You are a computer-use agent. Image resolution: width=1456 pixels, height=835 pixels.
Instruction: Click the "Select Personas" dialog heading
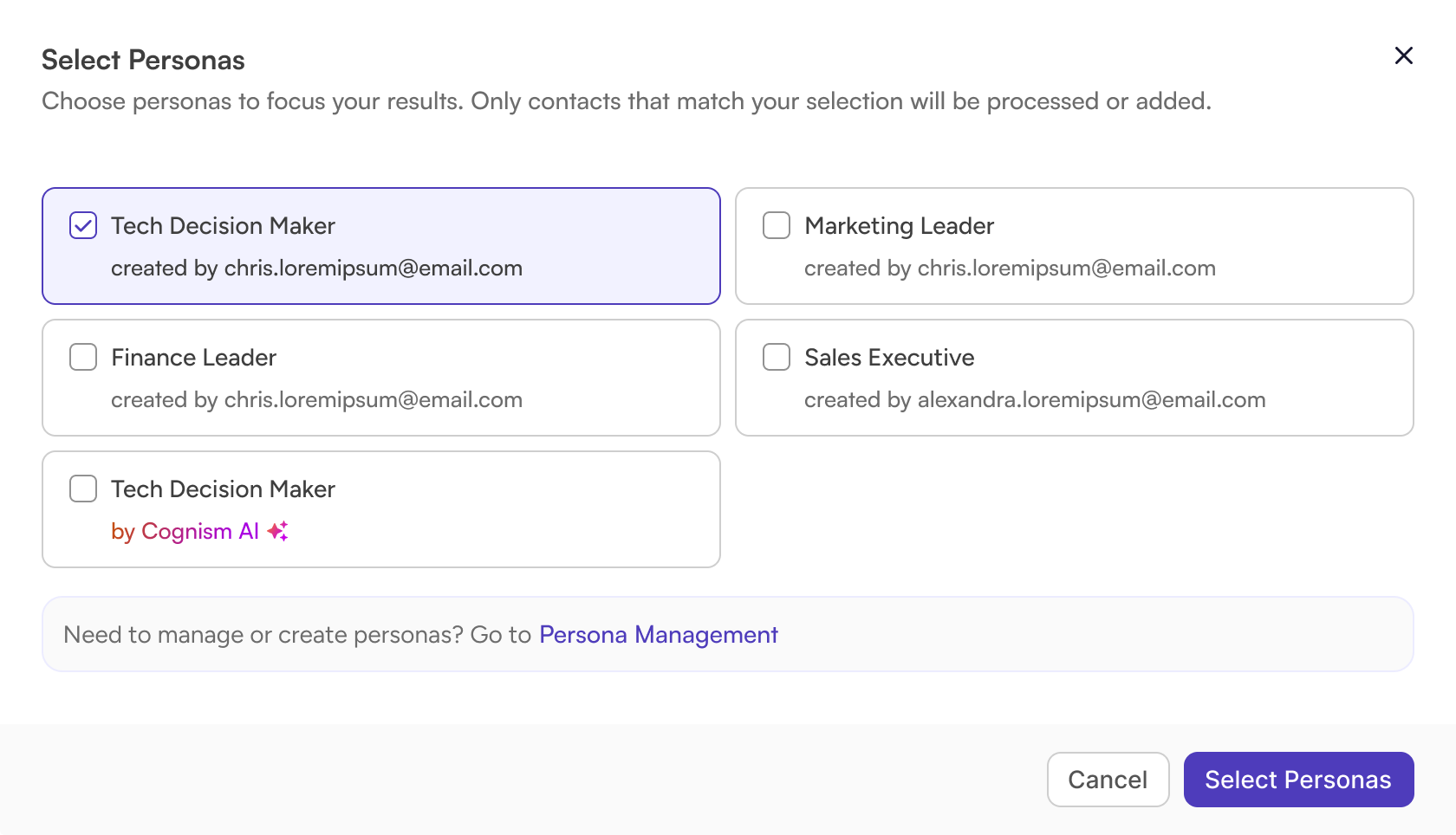coord(143,60)
